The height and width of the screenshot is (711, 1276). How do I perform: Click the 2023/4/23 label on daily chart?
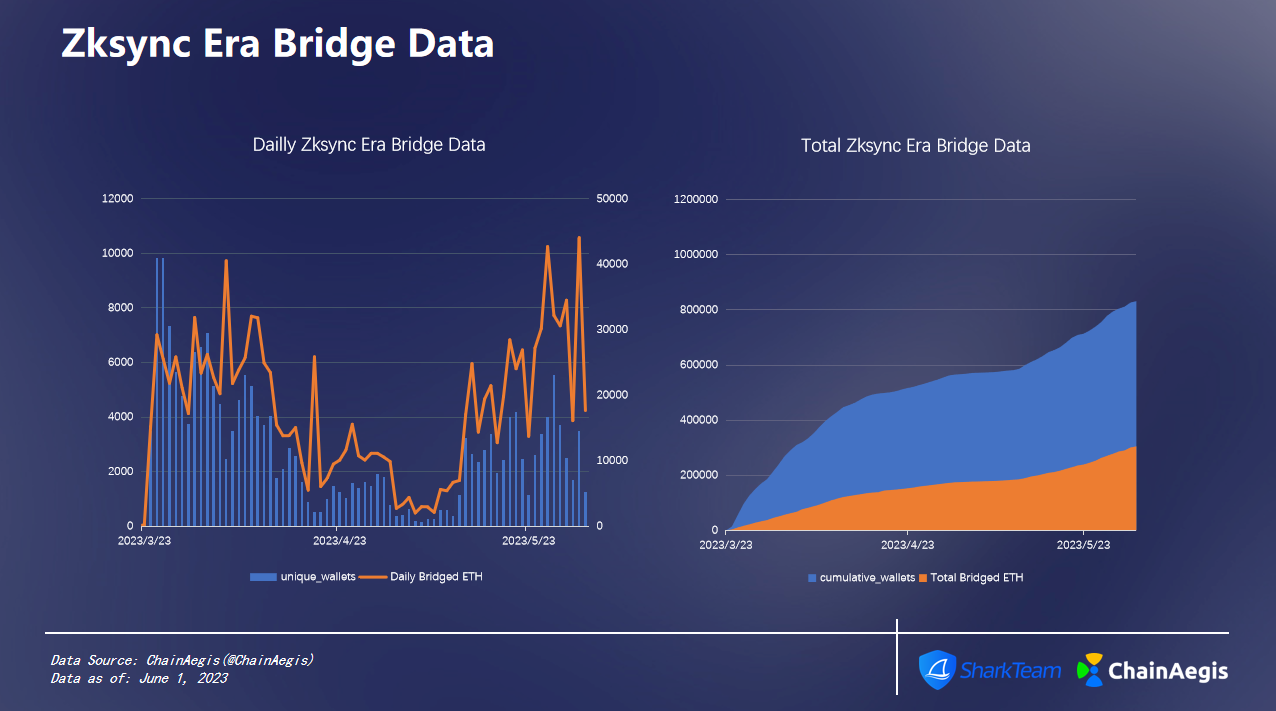coord(339,541)
